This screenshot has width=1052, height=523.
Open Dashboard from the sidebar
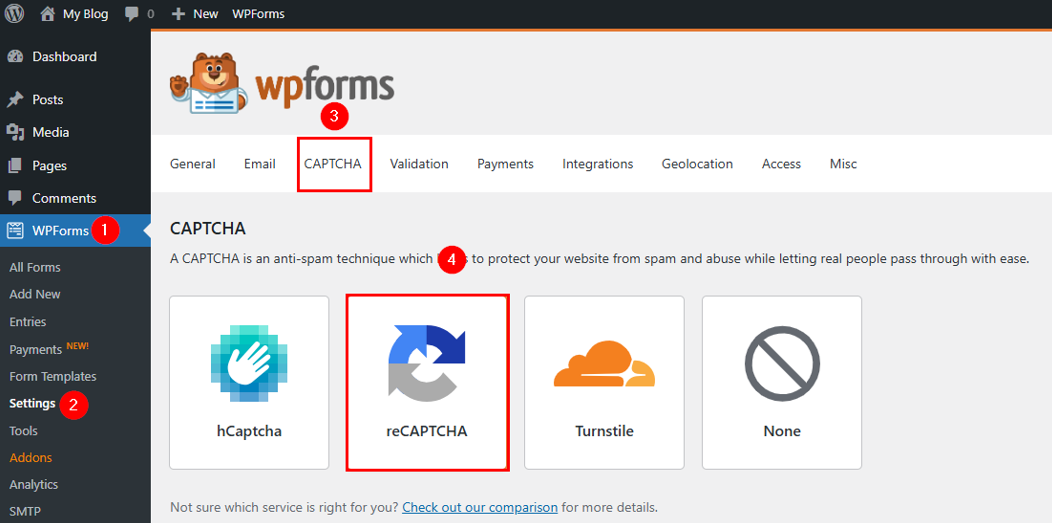[64, 57]
